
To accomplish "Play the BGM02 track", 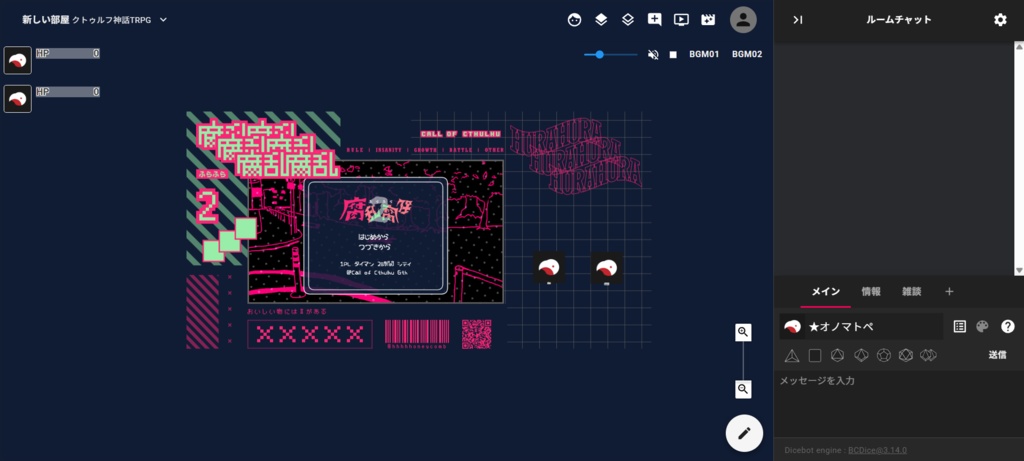I will pos(747,54).
